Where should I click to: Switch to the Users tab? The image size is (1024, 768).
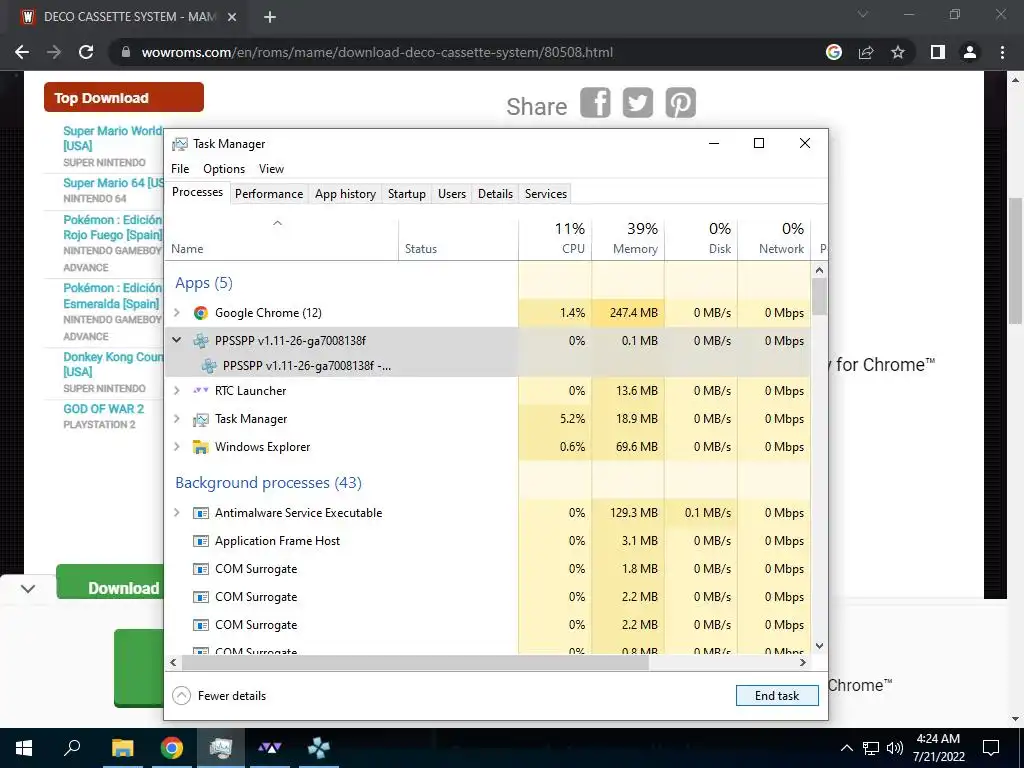tap(452, 193)
